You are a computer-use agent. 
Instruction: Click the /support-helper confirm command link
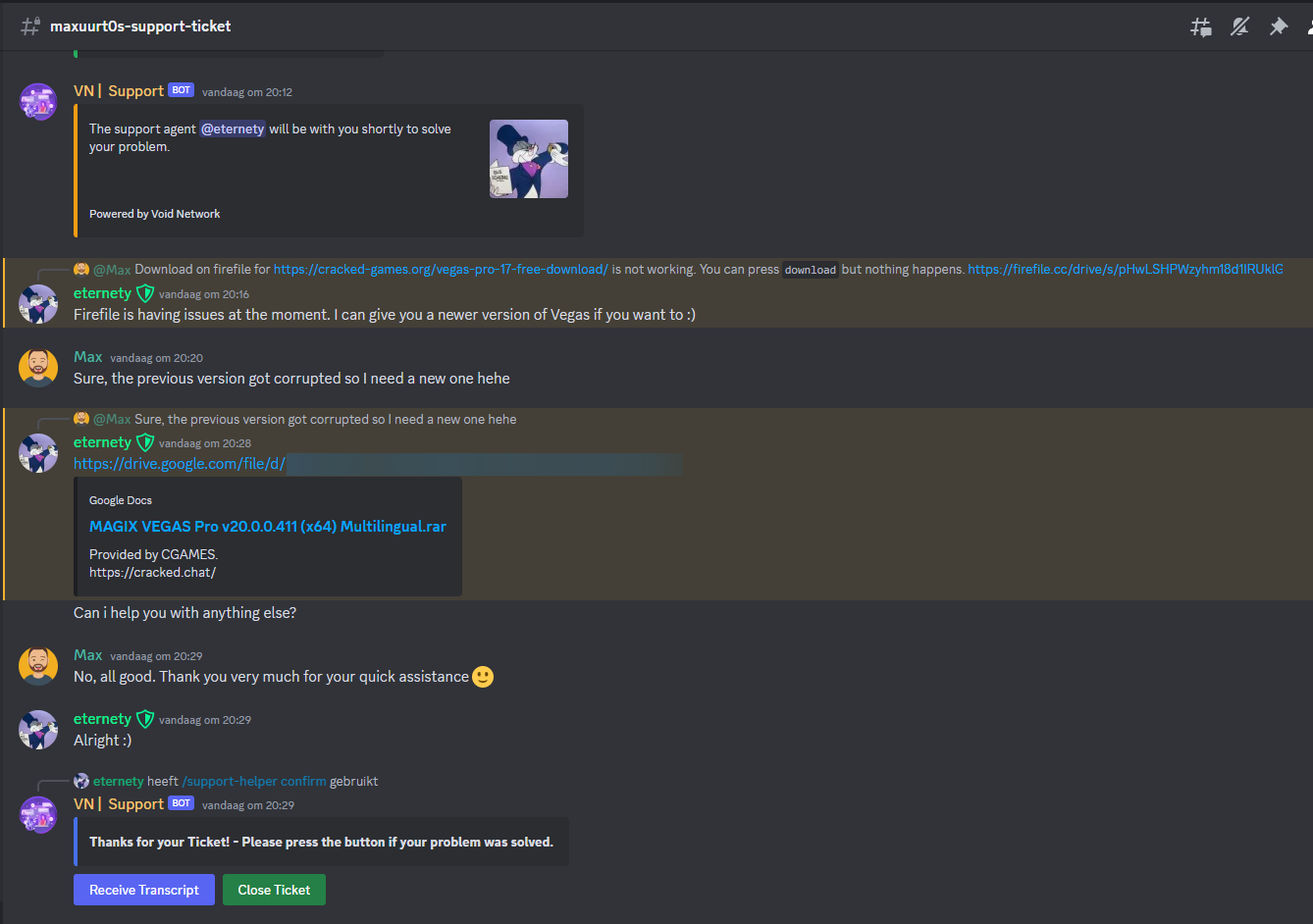254,782
